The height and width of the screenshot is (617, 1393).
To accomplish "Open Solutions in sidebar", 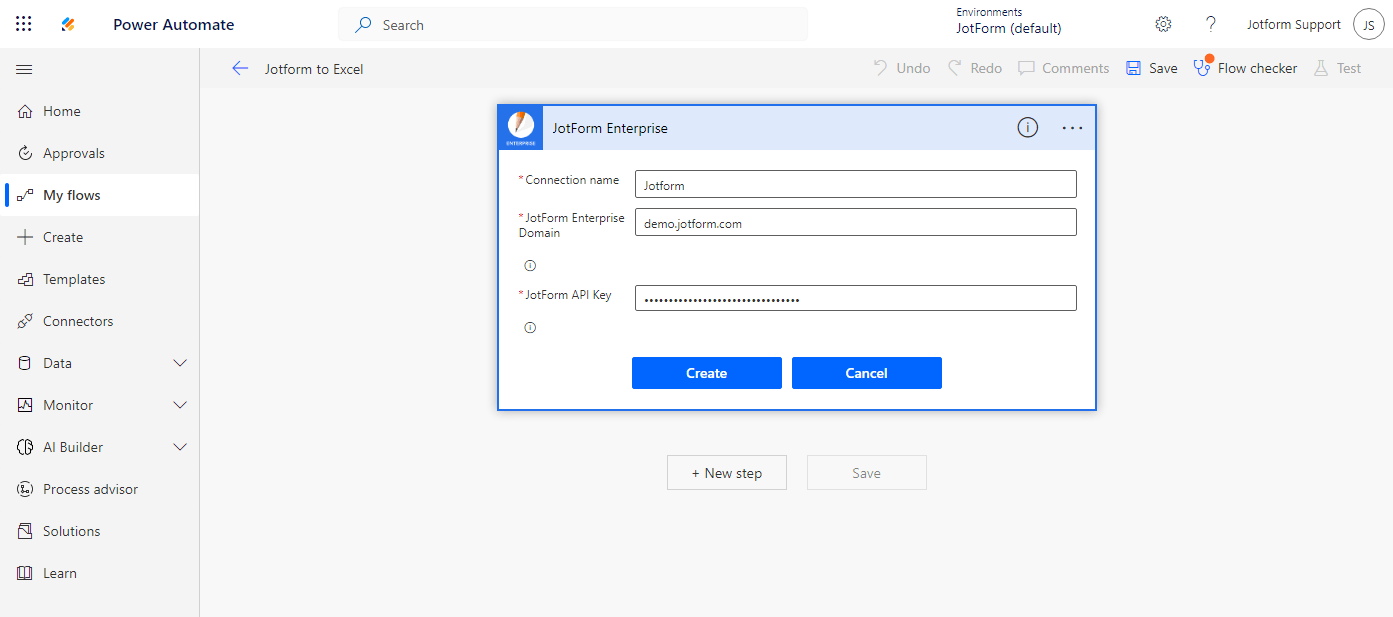I will (x=100, y=531).
